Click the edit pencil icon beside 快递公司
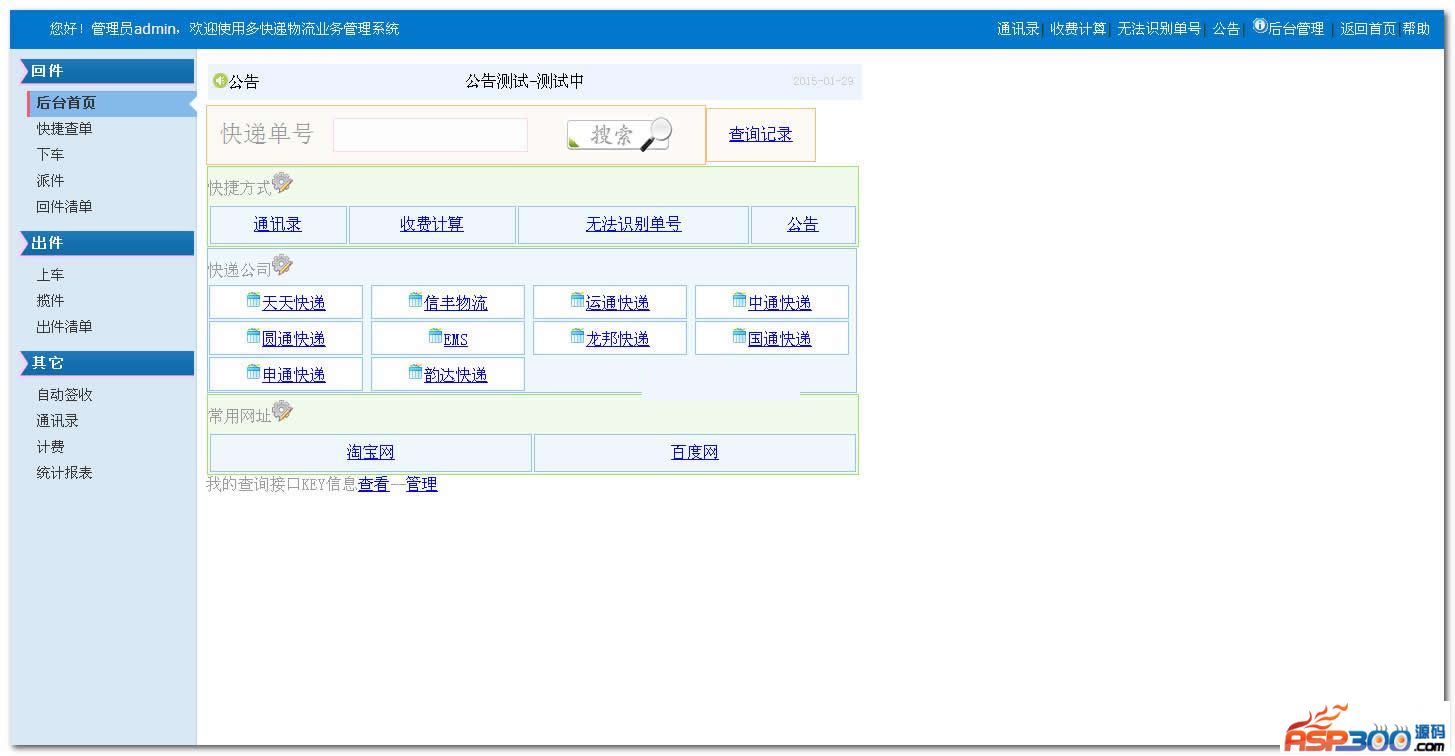 click(282, 265)
